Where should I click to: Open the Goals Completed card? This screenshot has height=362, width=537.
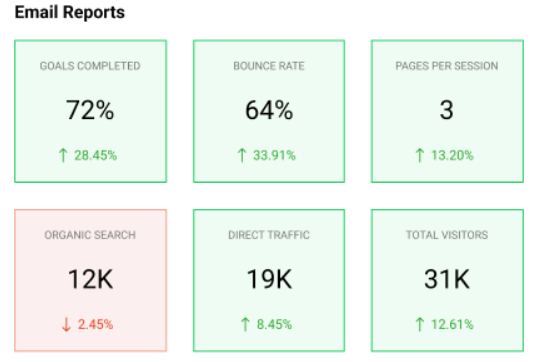pos(90,111)
